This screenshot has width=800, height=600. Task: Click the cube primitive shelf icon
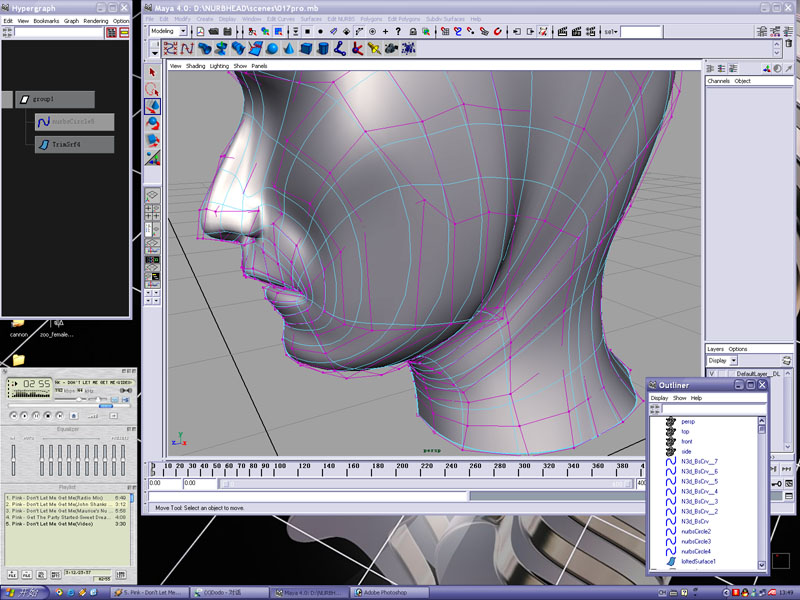point(306,49)
